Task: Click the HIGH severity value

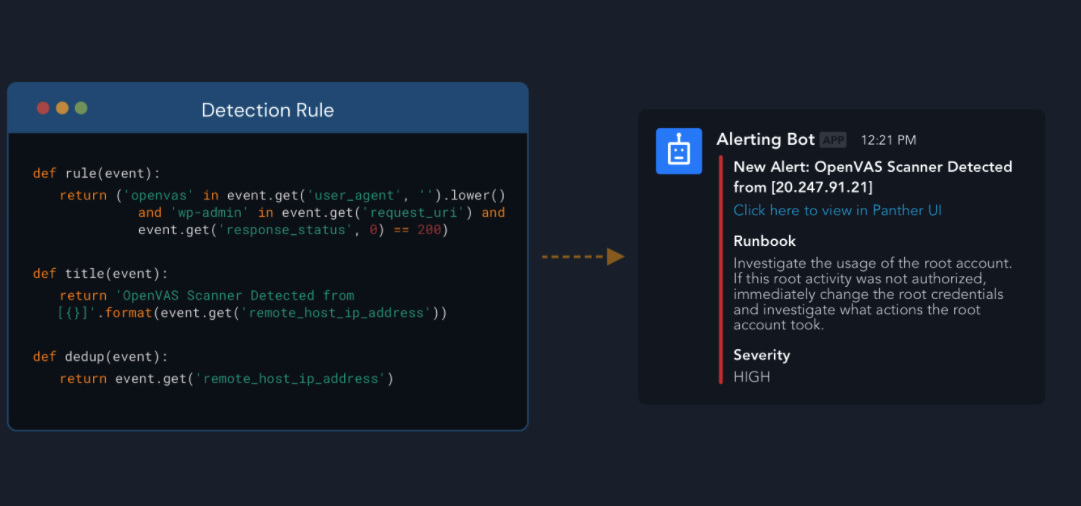Action: pos(752,377)
